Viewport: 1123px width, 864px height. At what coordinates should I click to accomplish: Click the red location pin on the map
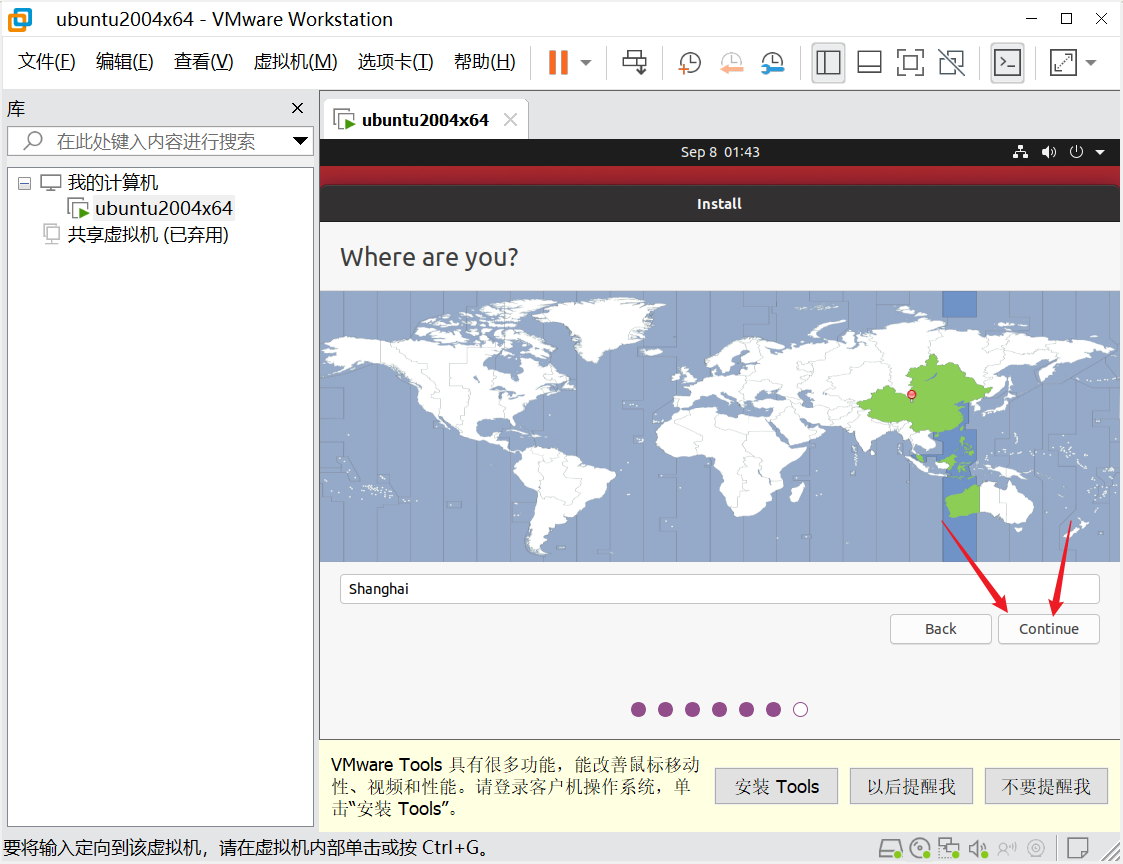[911, 394]
